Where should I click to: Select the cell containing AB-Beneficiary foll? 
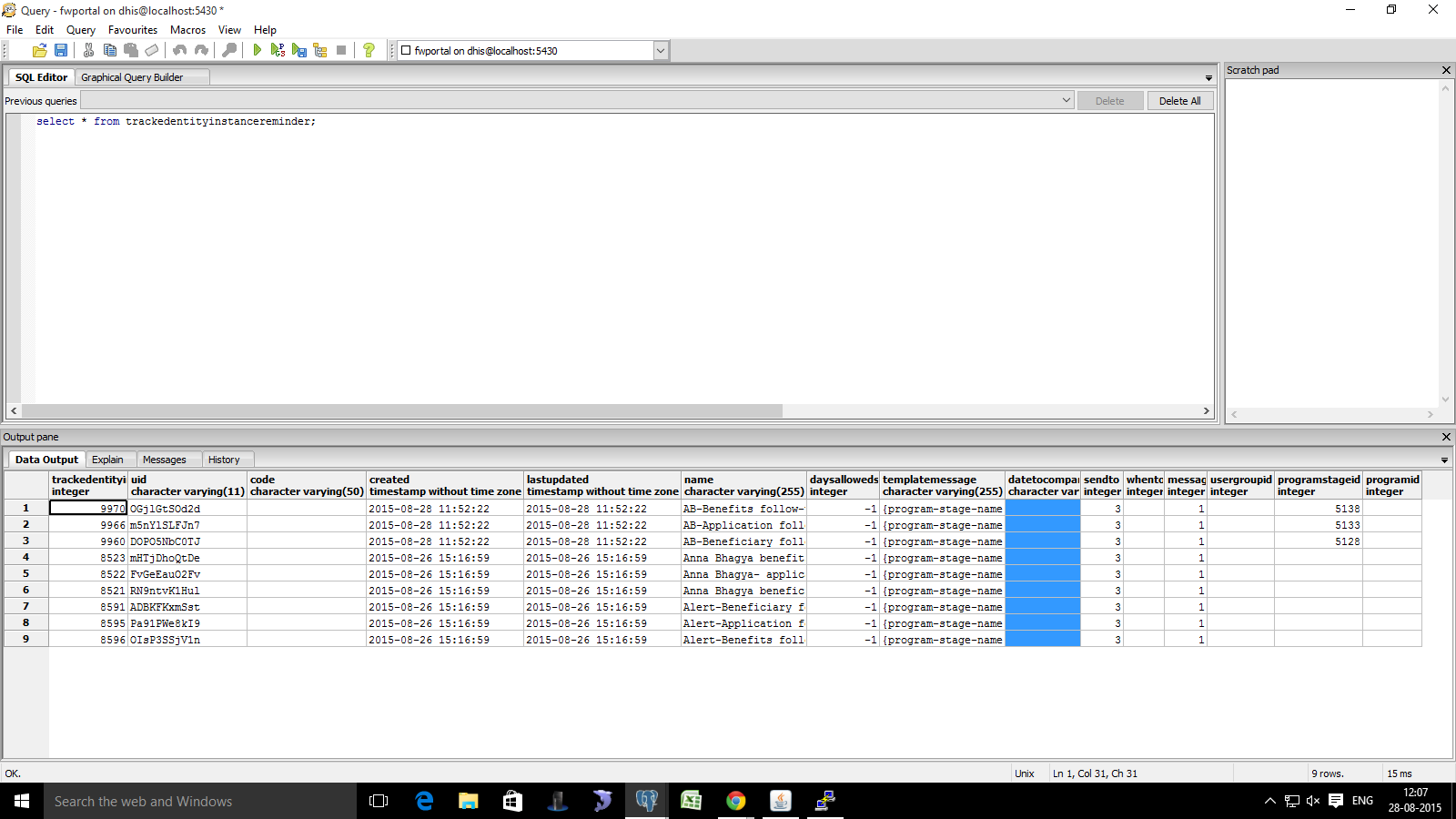(x=743, y=541)
